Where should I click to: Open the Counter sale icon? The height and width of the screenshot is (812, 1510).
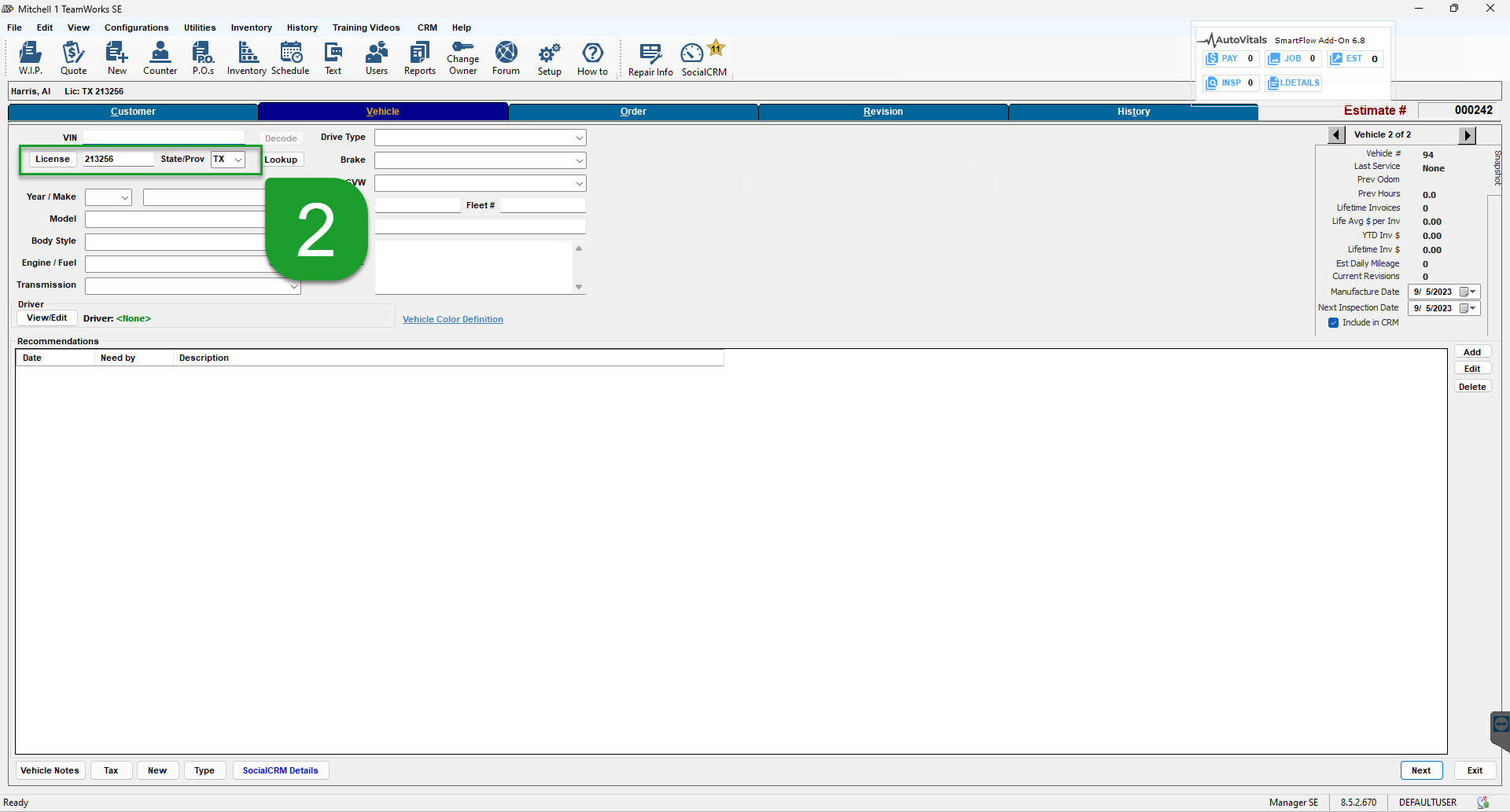160,58
